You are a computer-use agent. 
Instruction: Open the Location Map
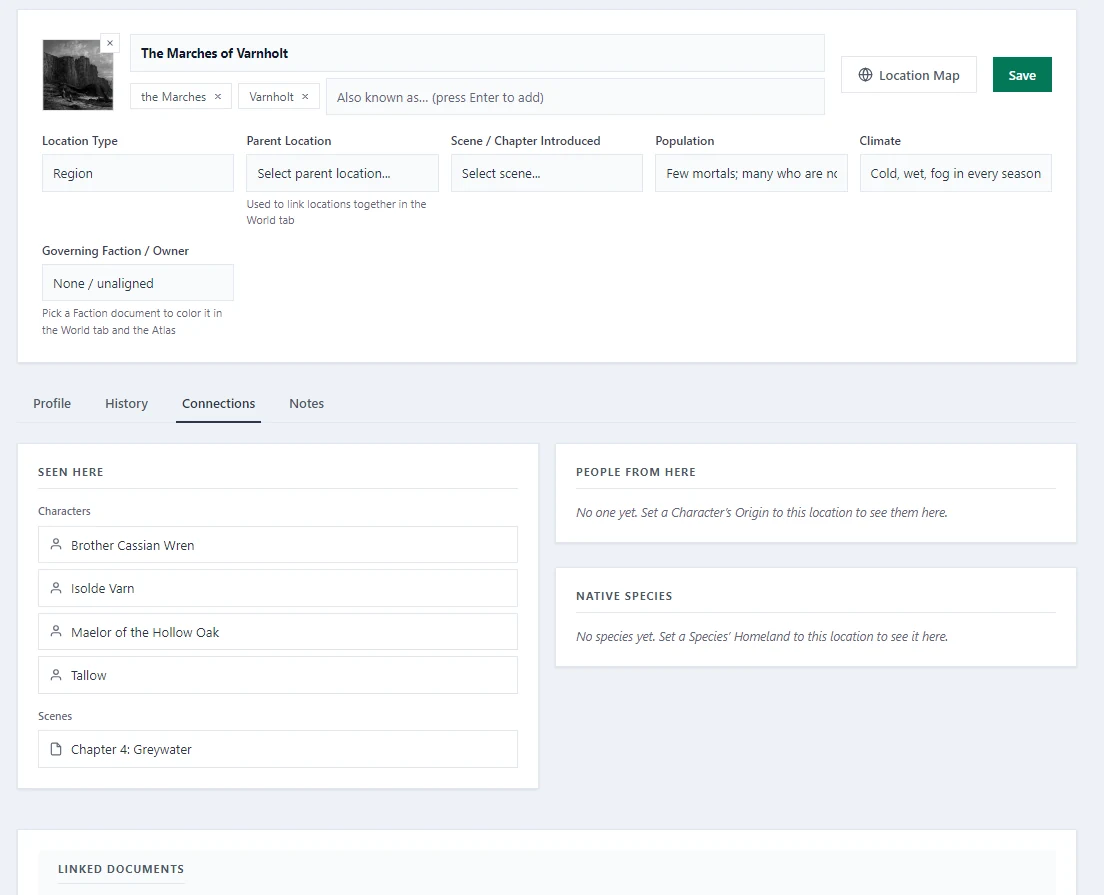[x=908, y=75]
